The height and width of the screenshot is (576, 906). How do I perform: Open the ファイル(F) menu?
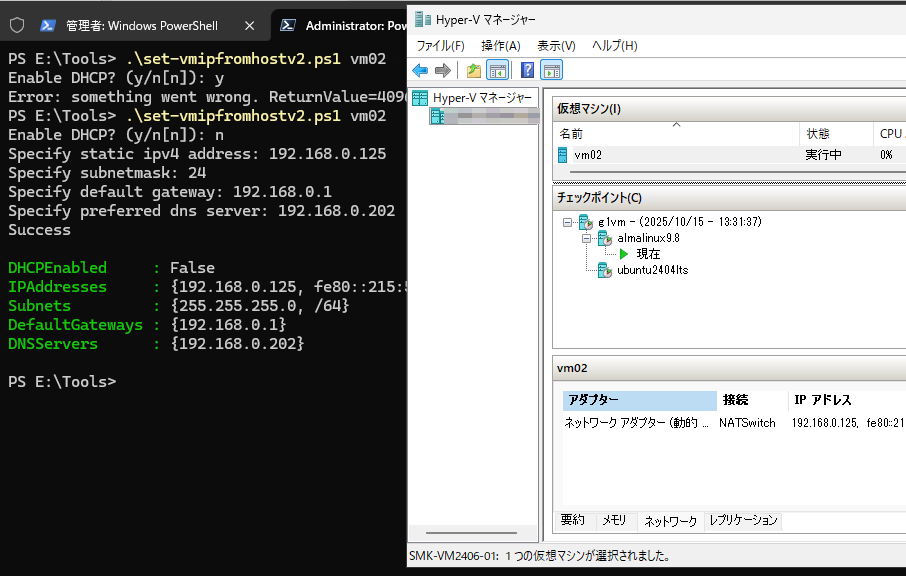point(440,46)
